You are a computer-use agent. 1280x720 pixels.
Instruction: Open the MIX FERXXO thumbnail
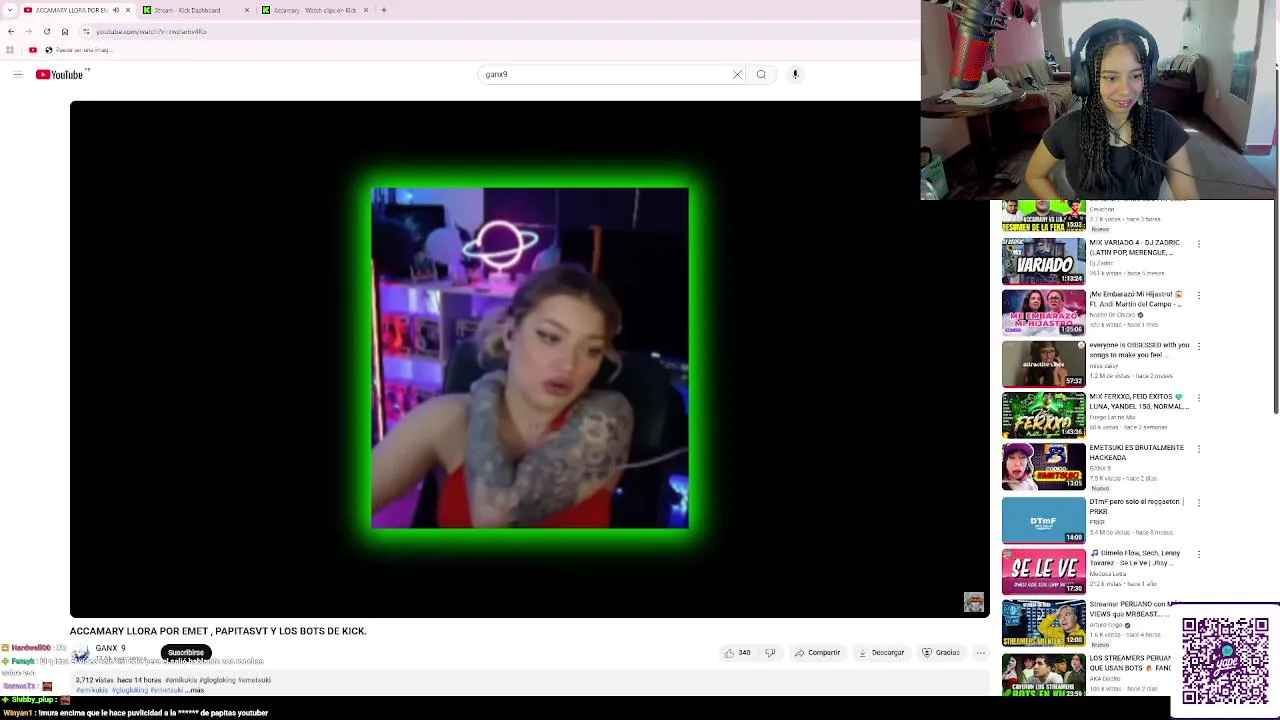tap(1044, 416)
